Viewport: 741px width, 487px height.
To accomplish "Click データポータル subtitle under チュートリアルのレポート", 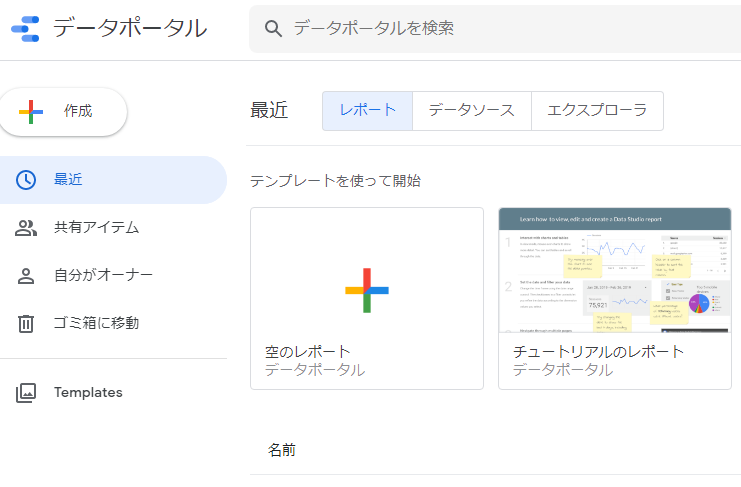I will 563,370.
